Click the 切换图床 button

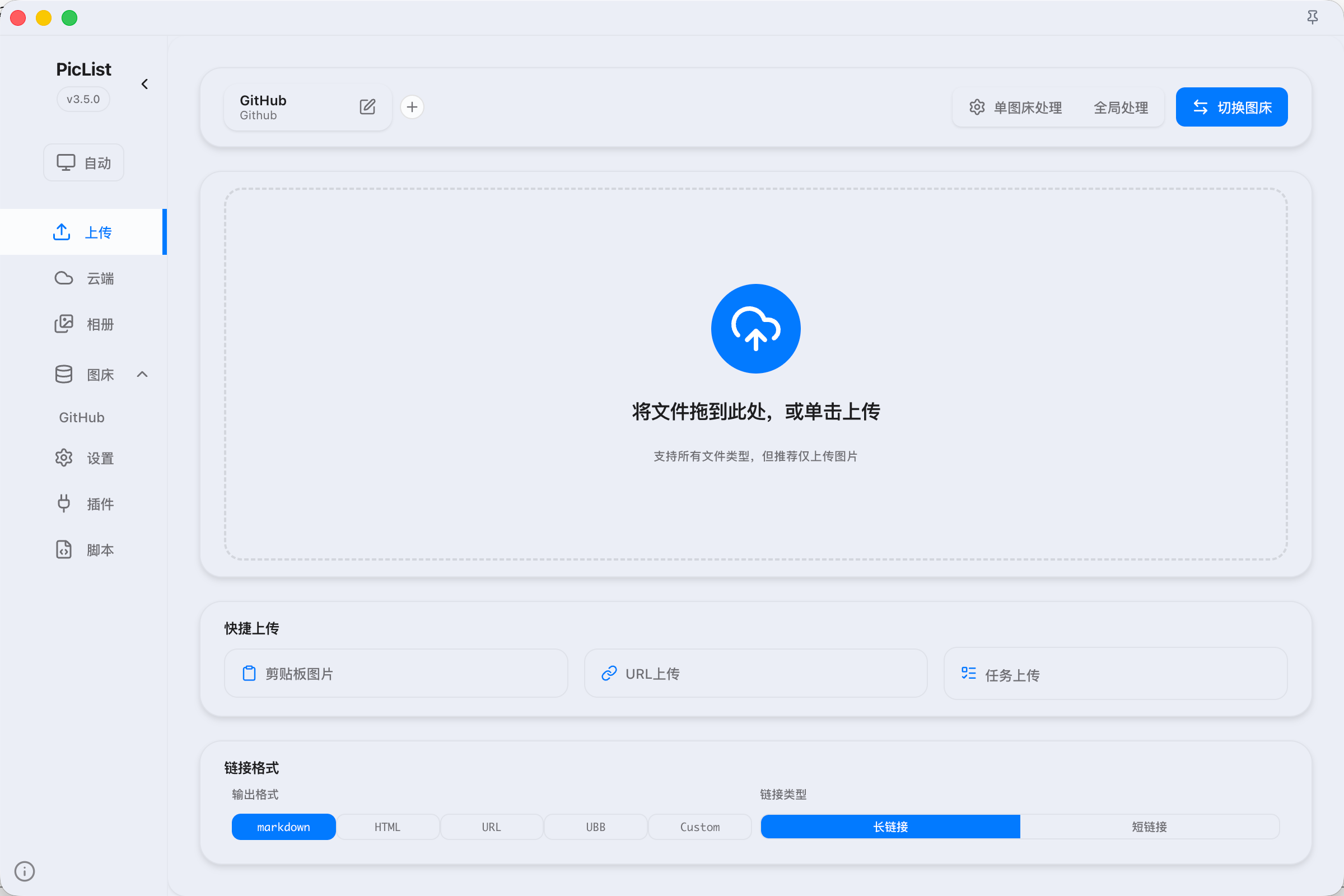click(x=1231, y=107)
